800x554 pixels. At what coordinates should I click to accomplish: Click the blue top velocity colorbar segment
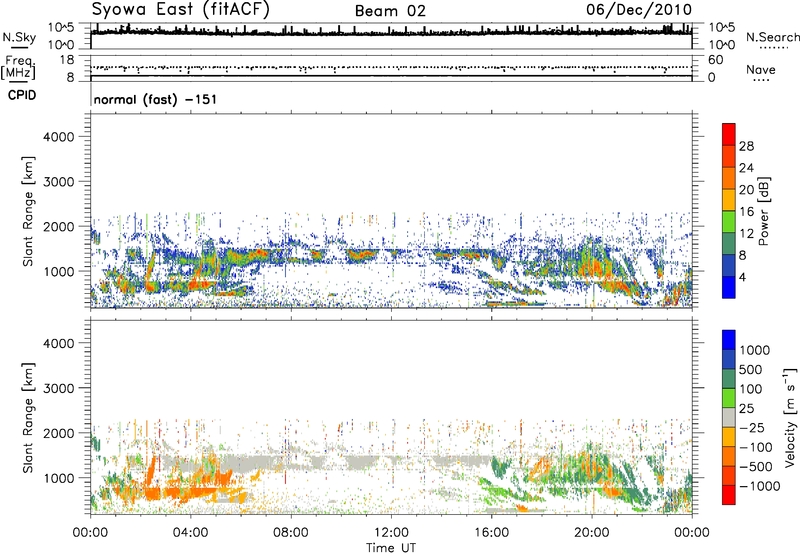tap(729, 340)
